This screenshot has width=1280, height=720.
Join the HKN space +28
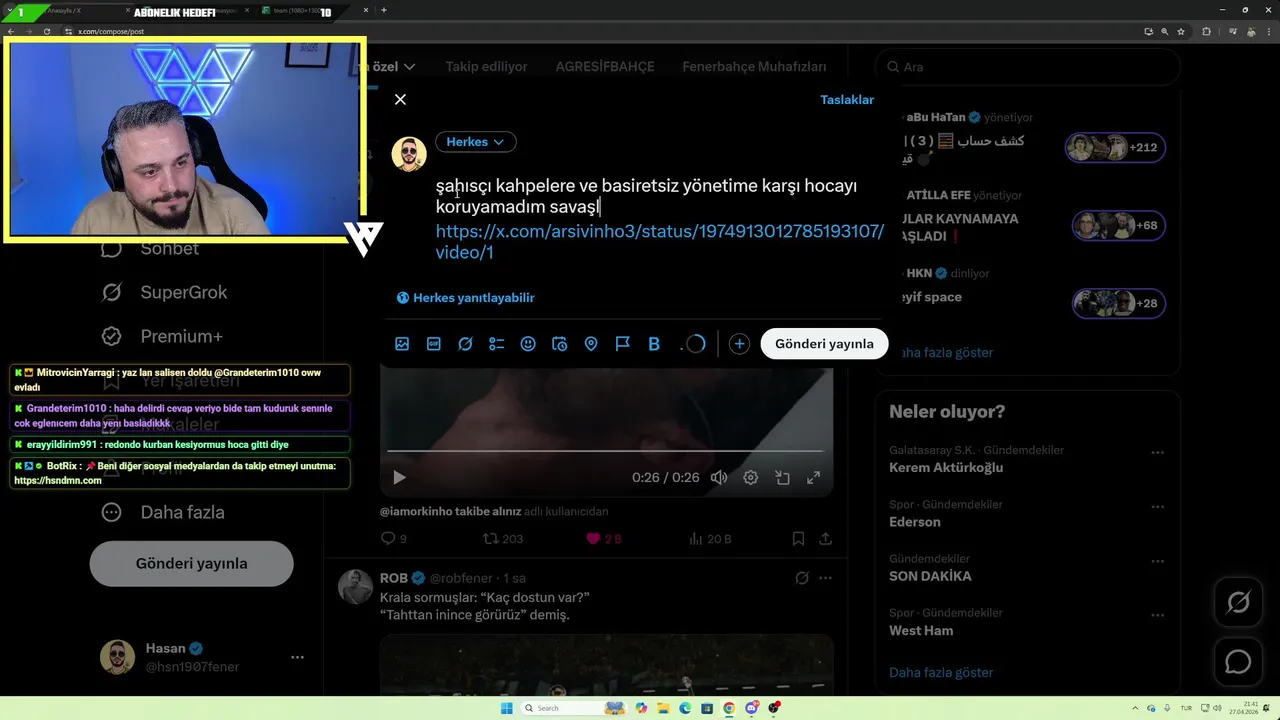pos(1119,304)
